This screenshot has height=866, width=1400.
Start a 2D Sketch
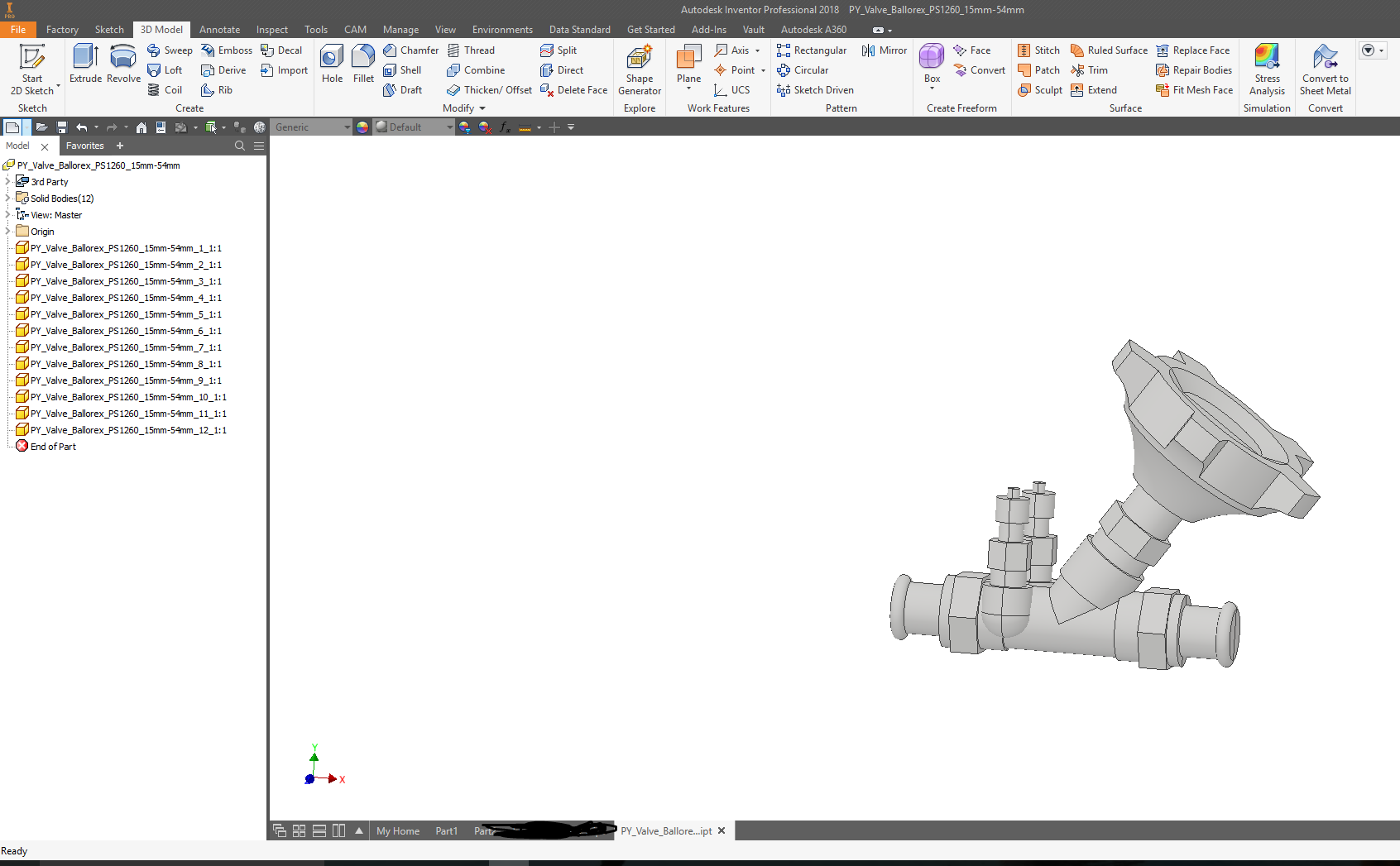click(x=32, y=69)
